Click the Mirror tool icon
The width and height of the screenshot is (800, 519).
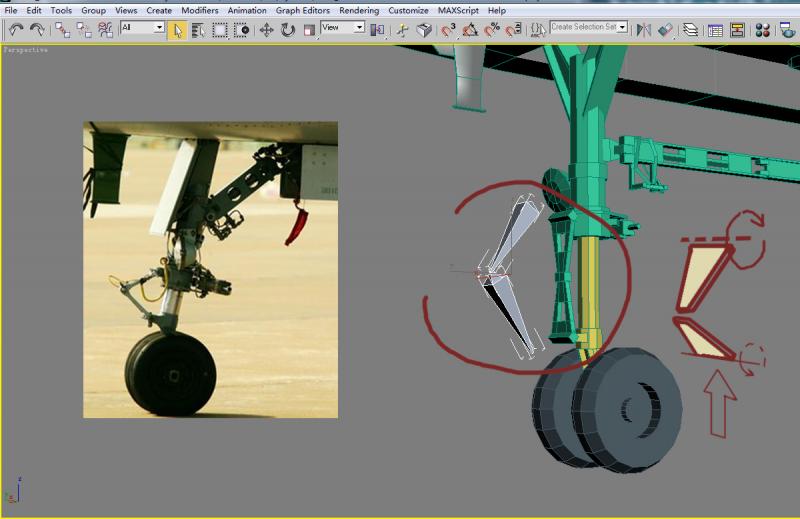644,31
